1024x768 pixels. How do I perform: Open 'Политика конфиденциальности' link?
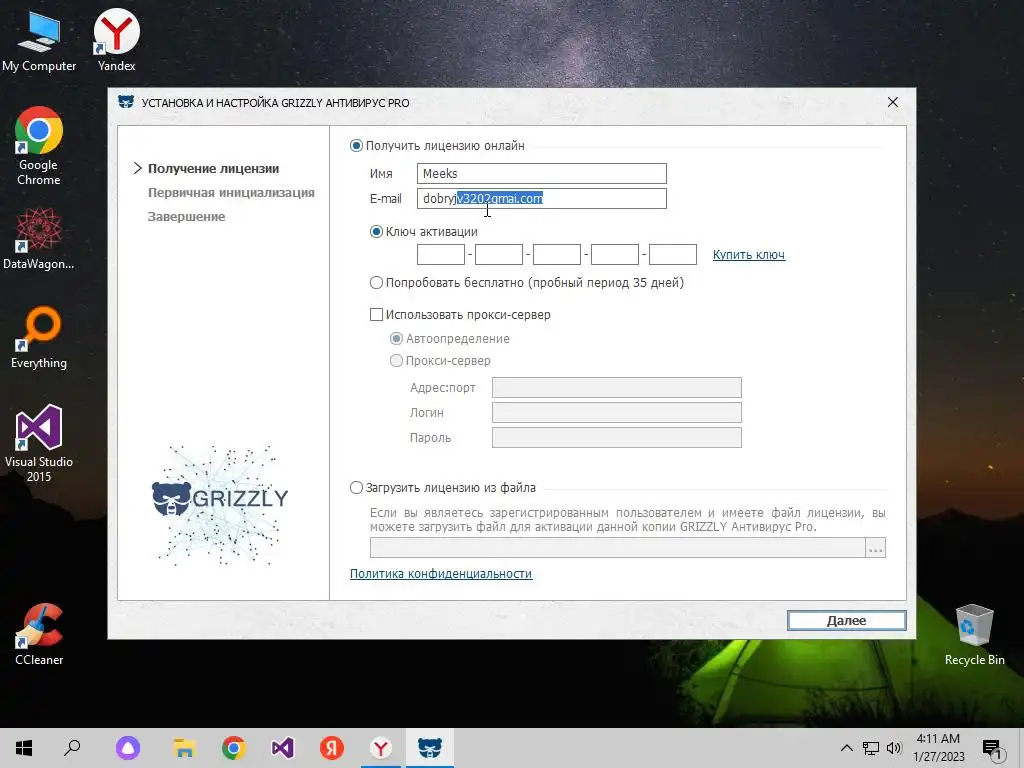point(441,573)
